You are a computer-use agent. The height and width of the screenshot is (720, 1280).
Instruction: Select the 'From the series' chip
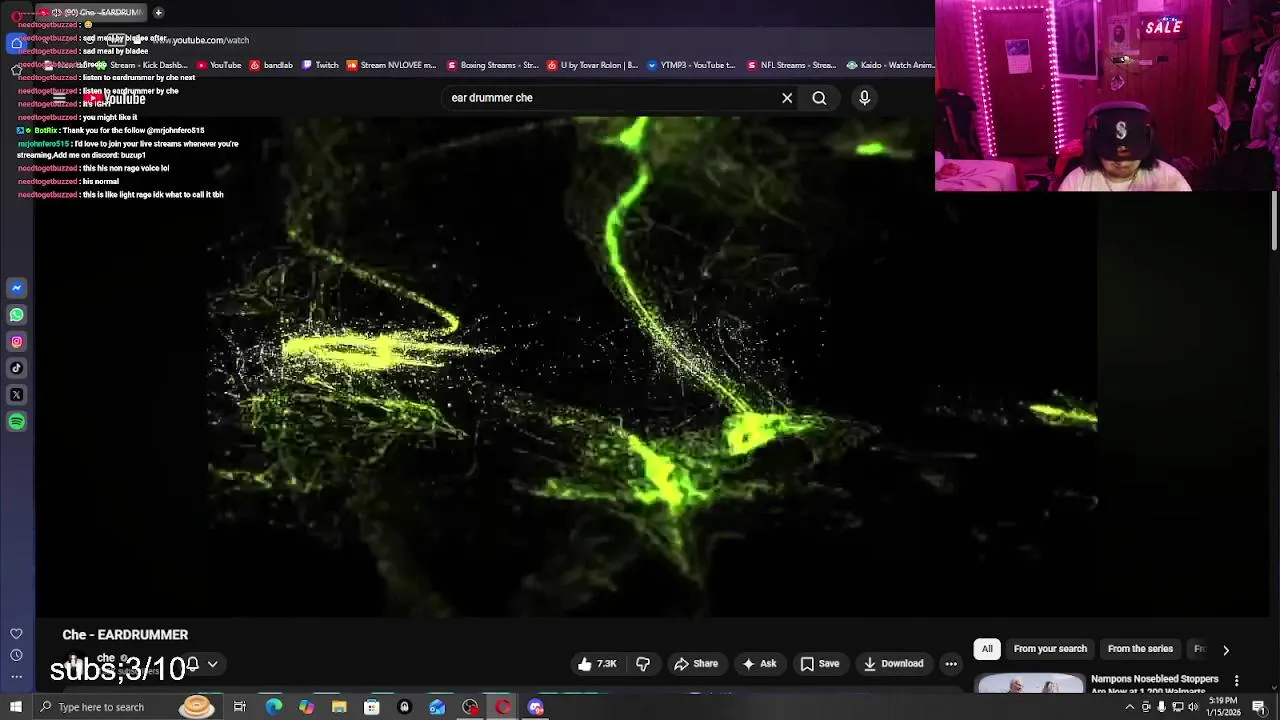coord(1140,649)
